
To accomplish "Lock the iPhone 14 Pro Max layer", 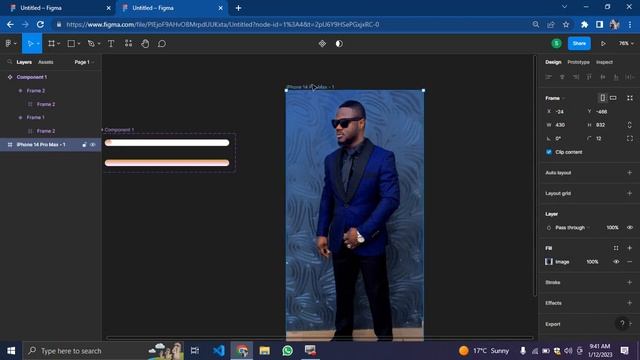I will [84, 144].
